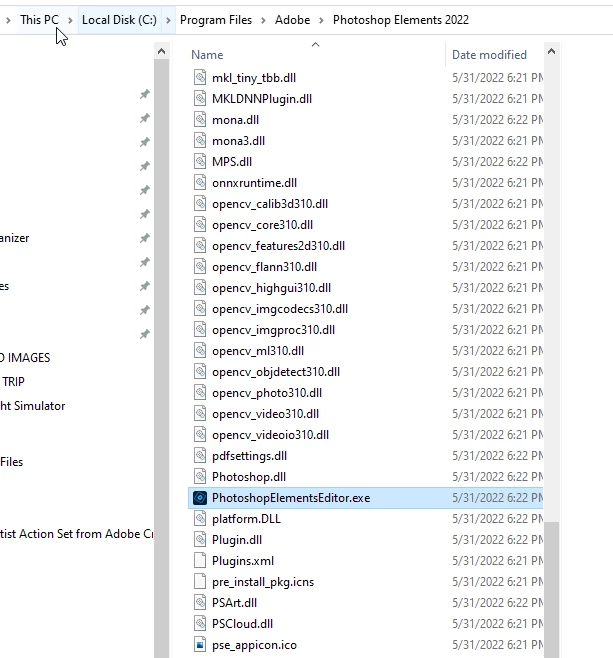613x658 pixels.
Task: Click the date modified of pdfsettings.dll
Action: (x=498, y=456)
